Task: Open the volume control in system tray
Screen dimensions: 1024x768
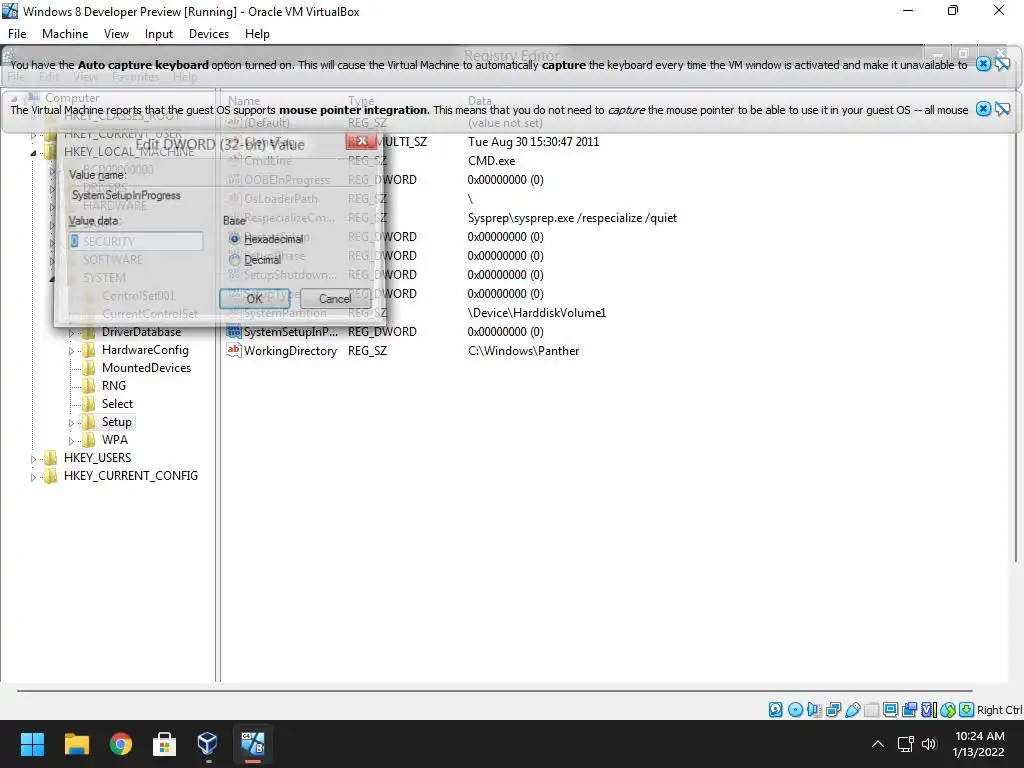Action: click(x=929, y=744)
